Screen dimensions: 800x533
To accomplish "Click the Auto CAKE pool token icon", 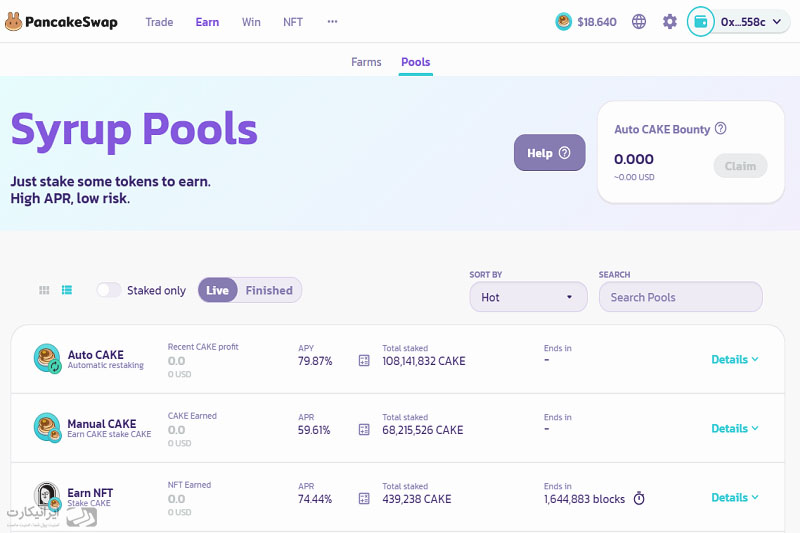I will pyautogui.click(x=47, y=359).
